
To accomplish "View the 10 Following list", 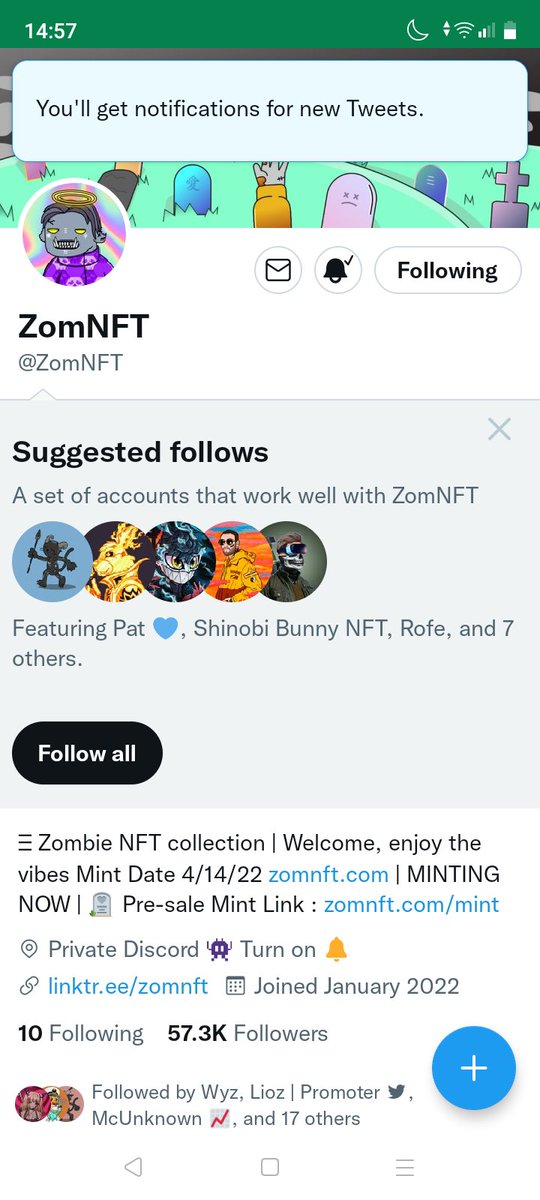I will (x=81, y=1033).
